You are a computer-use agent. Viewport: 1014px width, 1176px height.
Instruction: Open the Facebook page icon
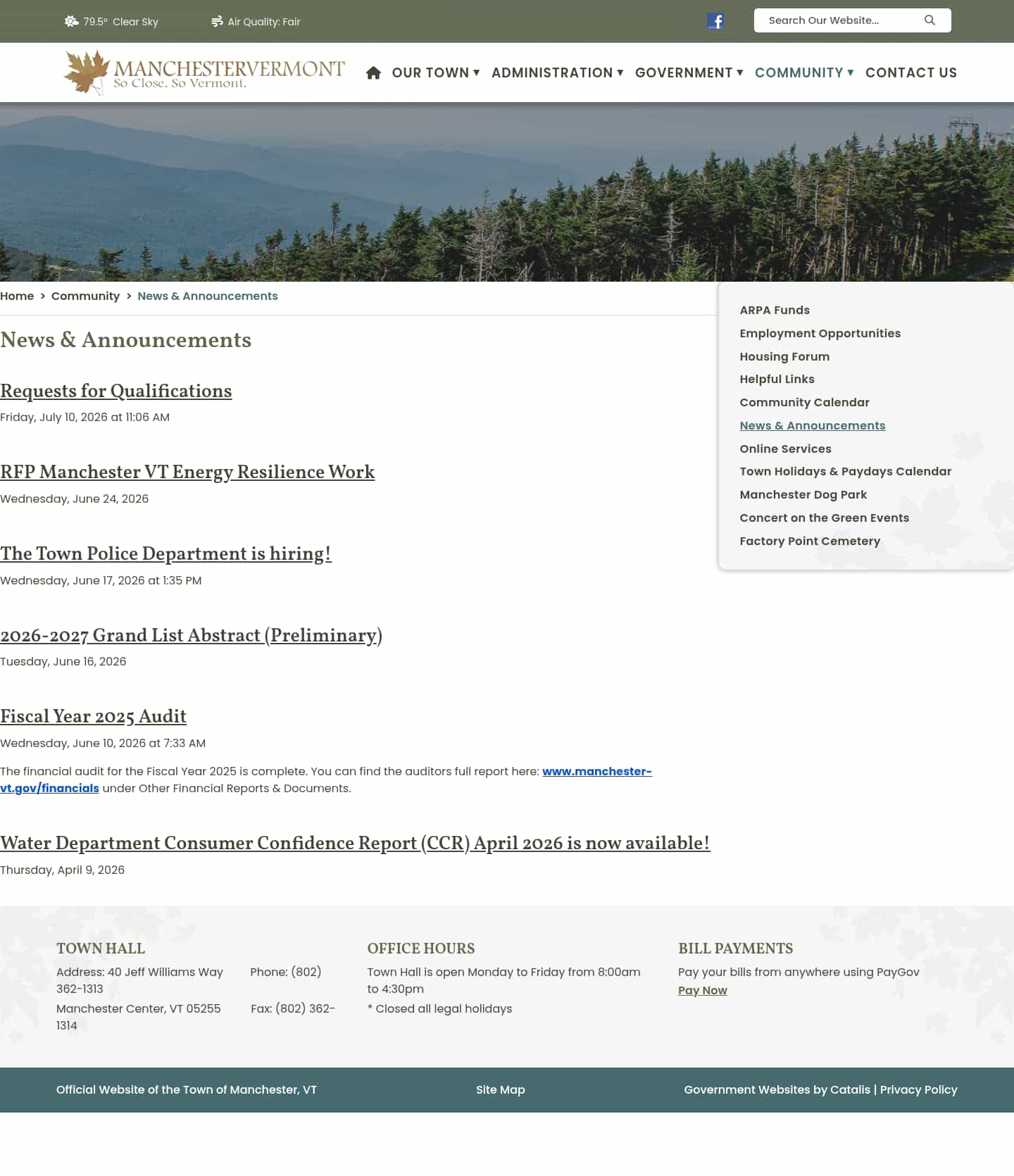715,21
